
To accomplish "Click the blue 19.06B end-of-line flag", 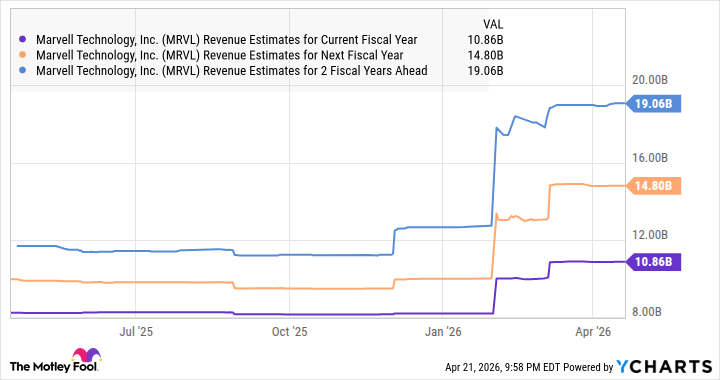I will (653, 104).
